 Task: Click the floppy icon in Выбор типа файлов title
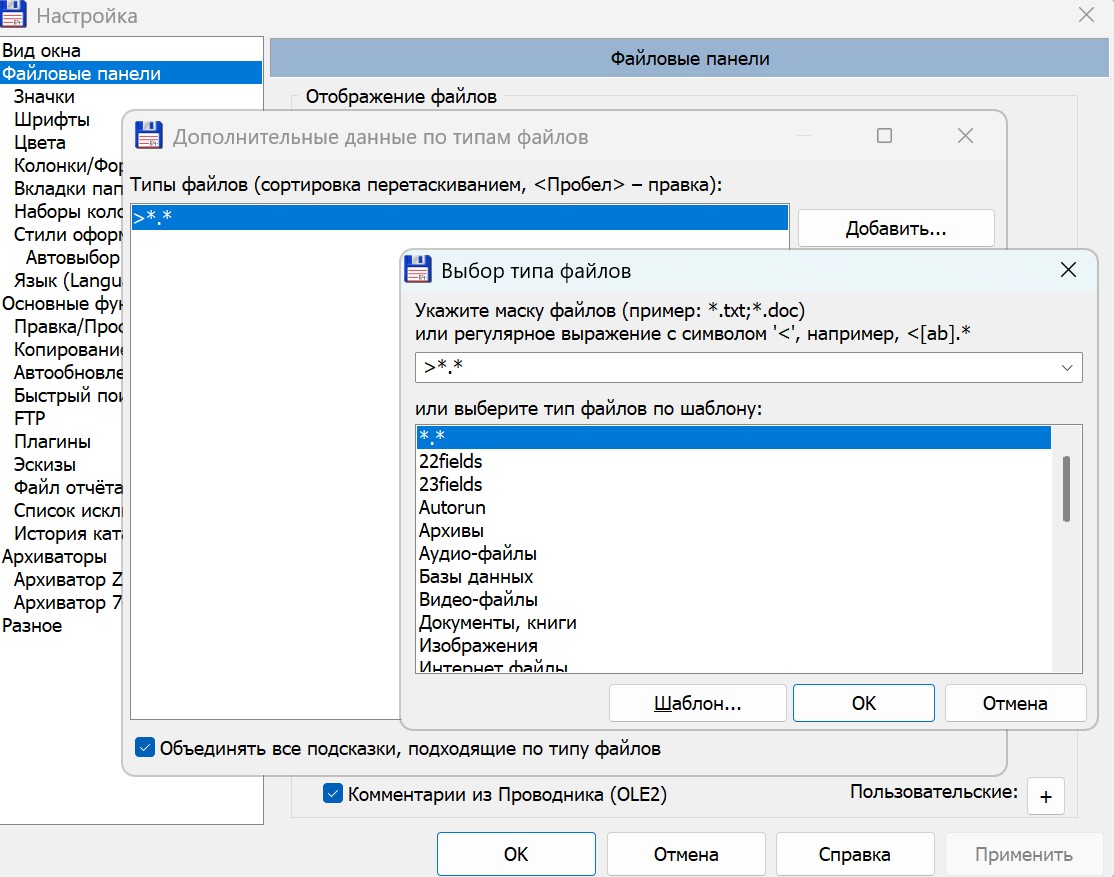(x=418, y=271)
